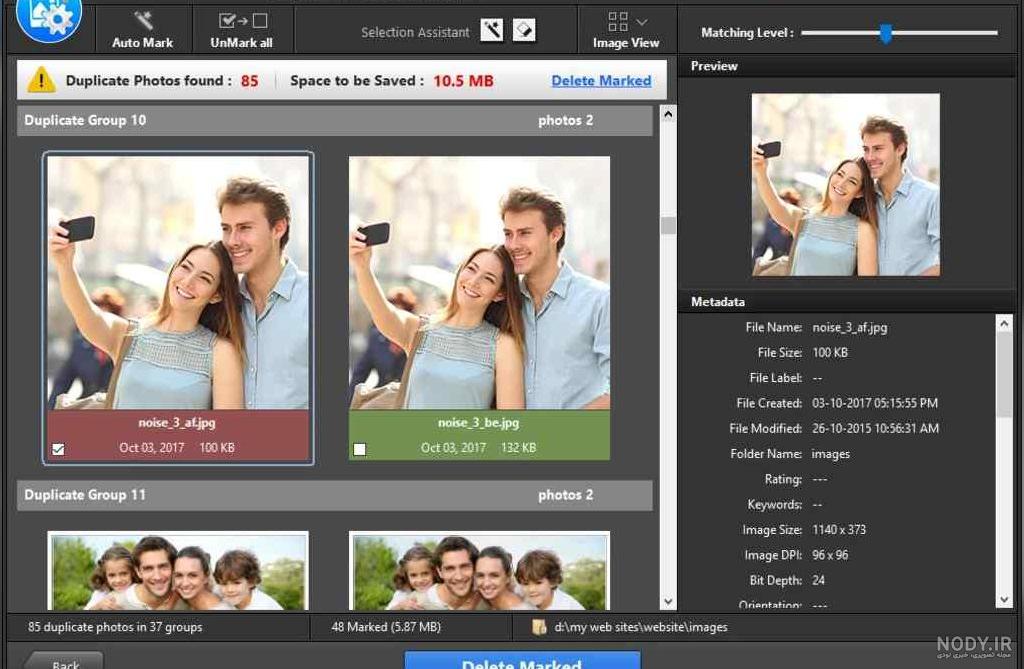Open the Image View grid icon
This screenshot has width=1024, height=669.
click(617, 21)
